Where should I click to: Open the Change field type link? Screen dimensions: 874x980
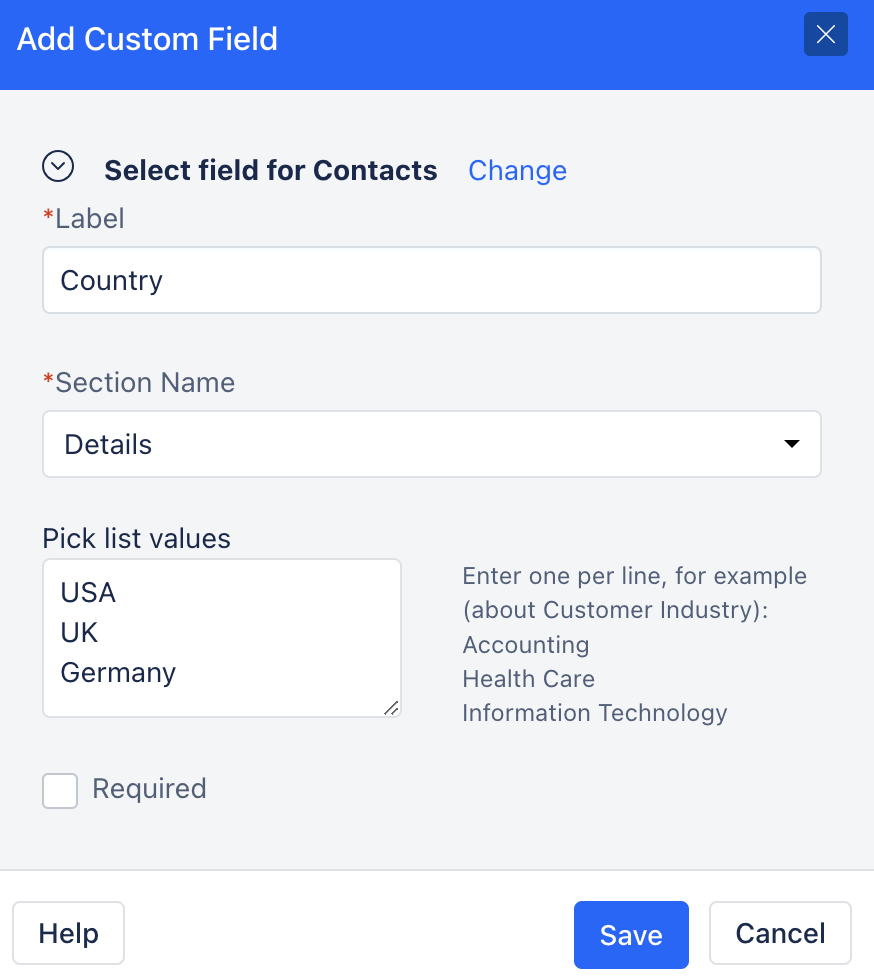pyautogui.click(x=517, y=170)
